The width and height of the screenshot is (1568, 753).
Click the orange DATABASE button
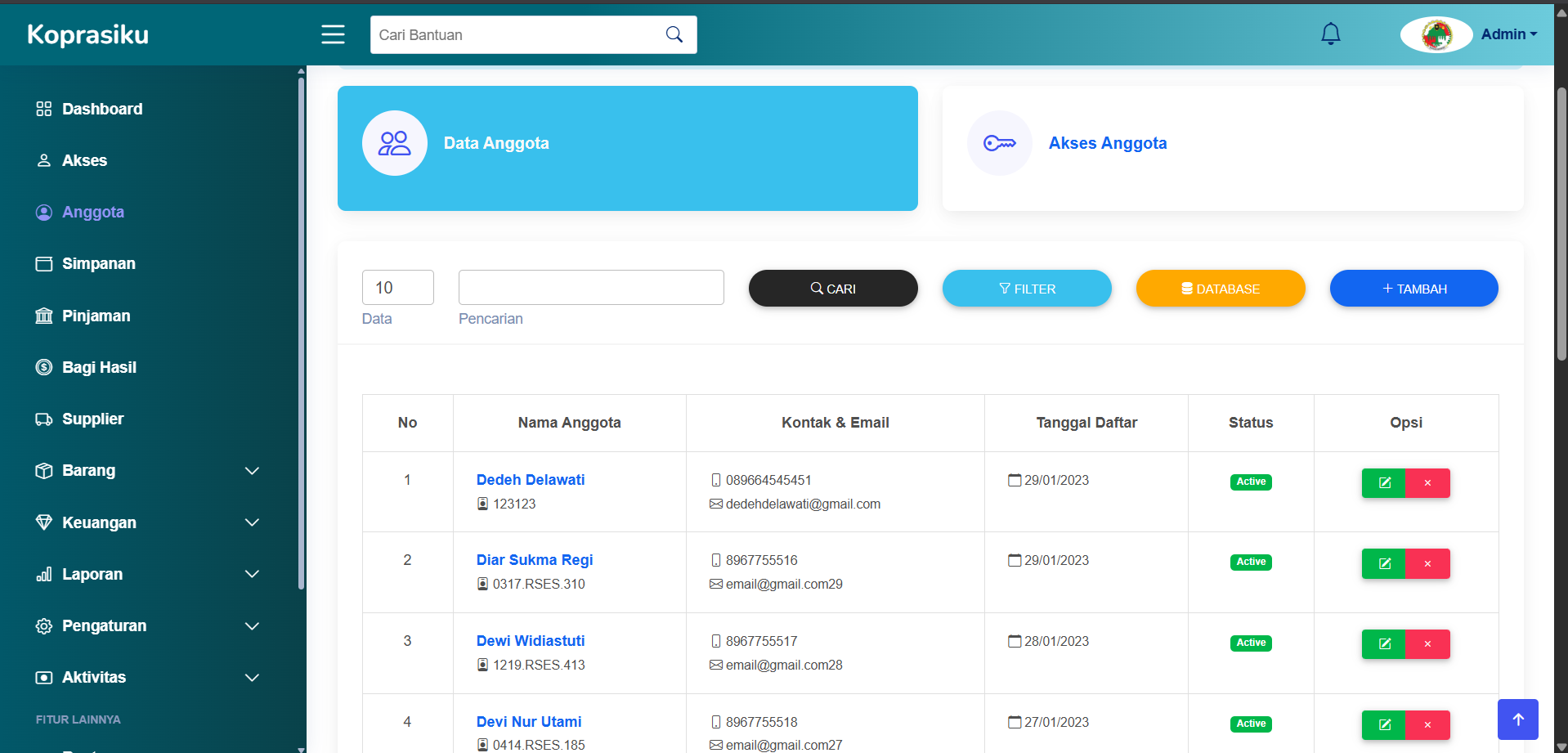pos(1220,289)
